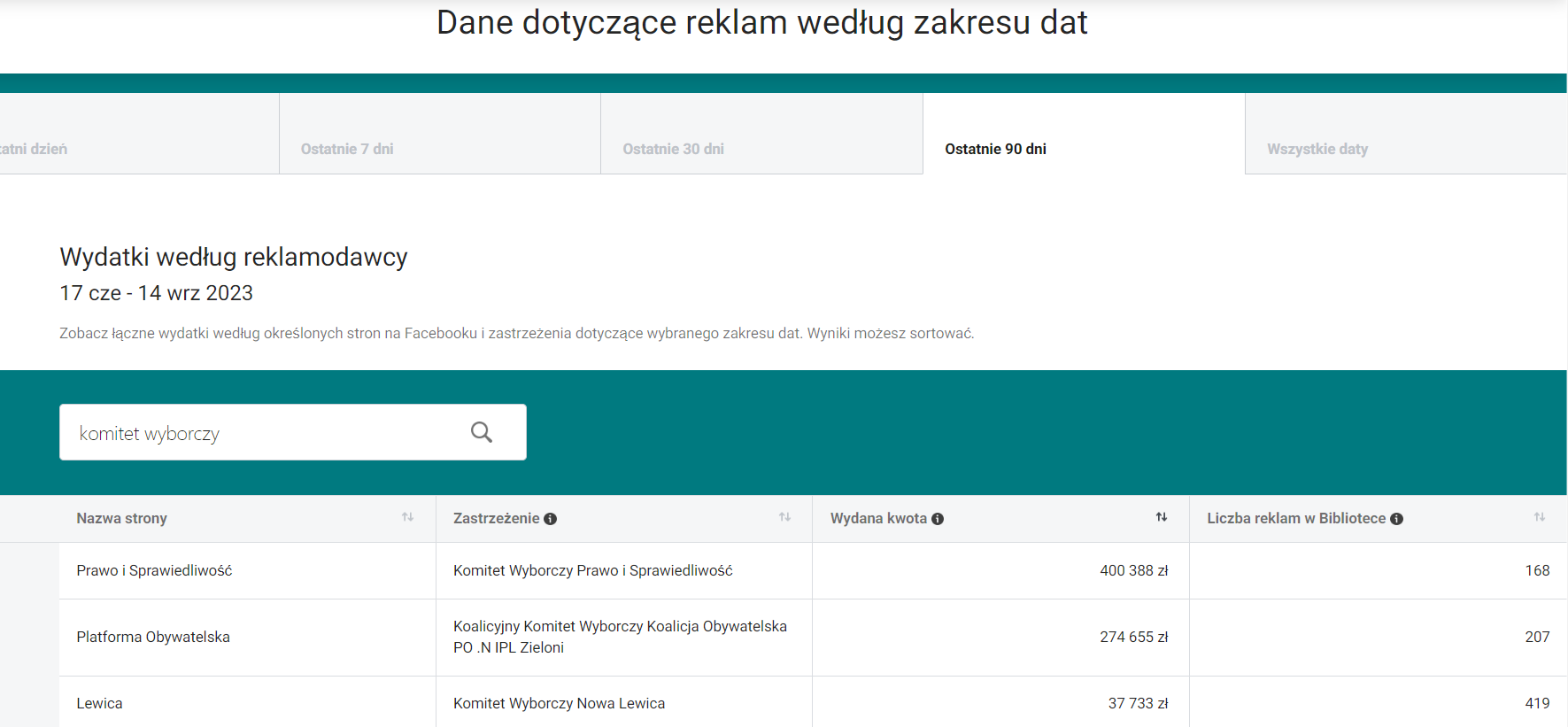The image size is (1568, 727).
Task: Switch to Wszystkie daty tab
Action: pyautogui.click(x=1317, y=149)
